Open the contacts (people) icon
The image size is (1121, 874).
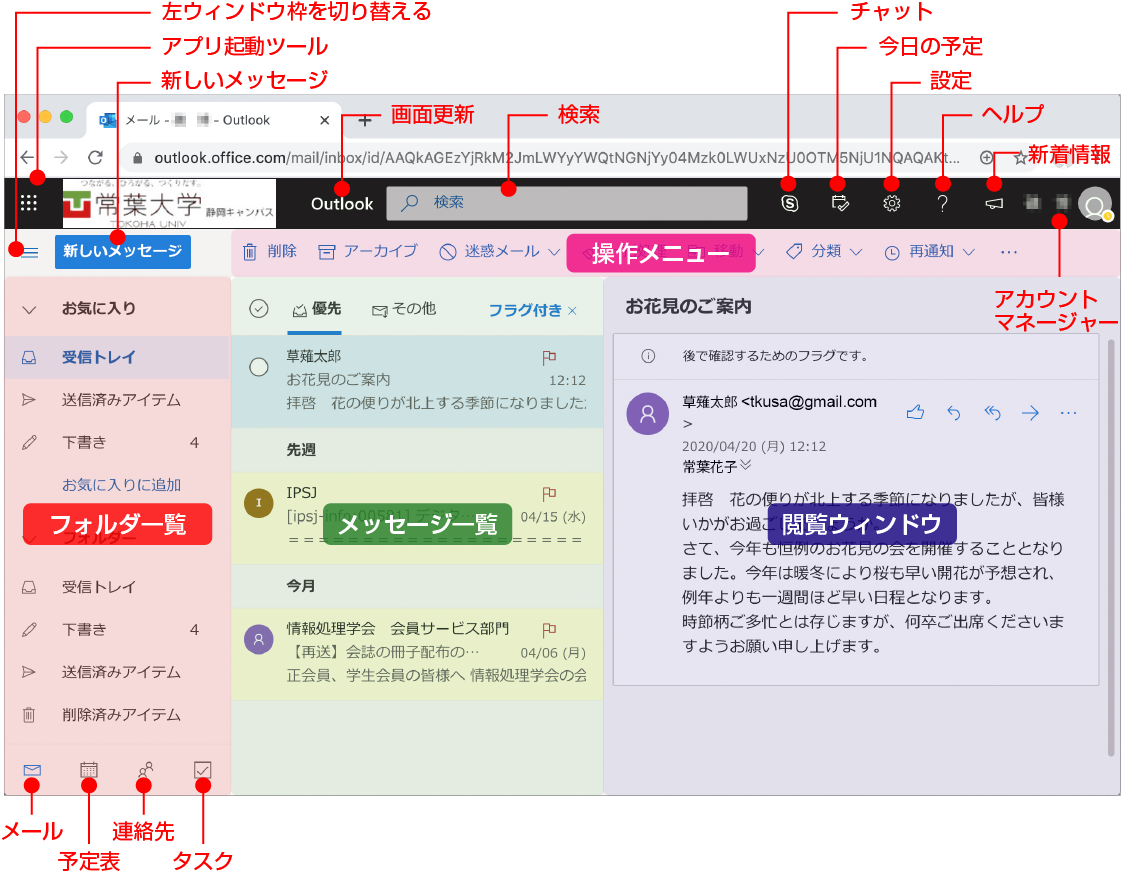click(146, 770)
